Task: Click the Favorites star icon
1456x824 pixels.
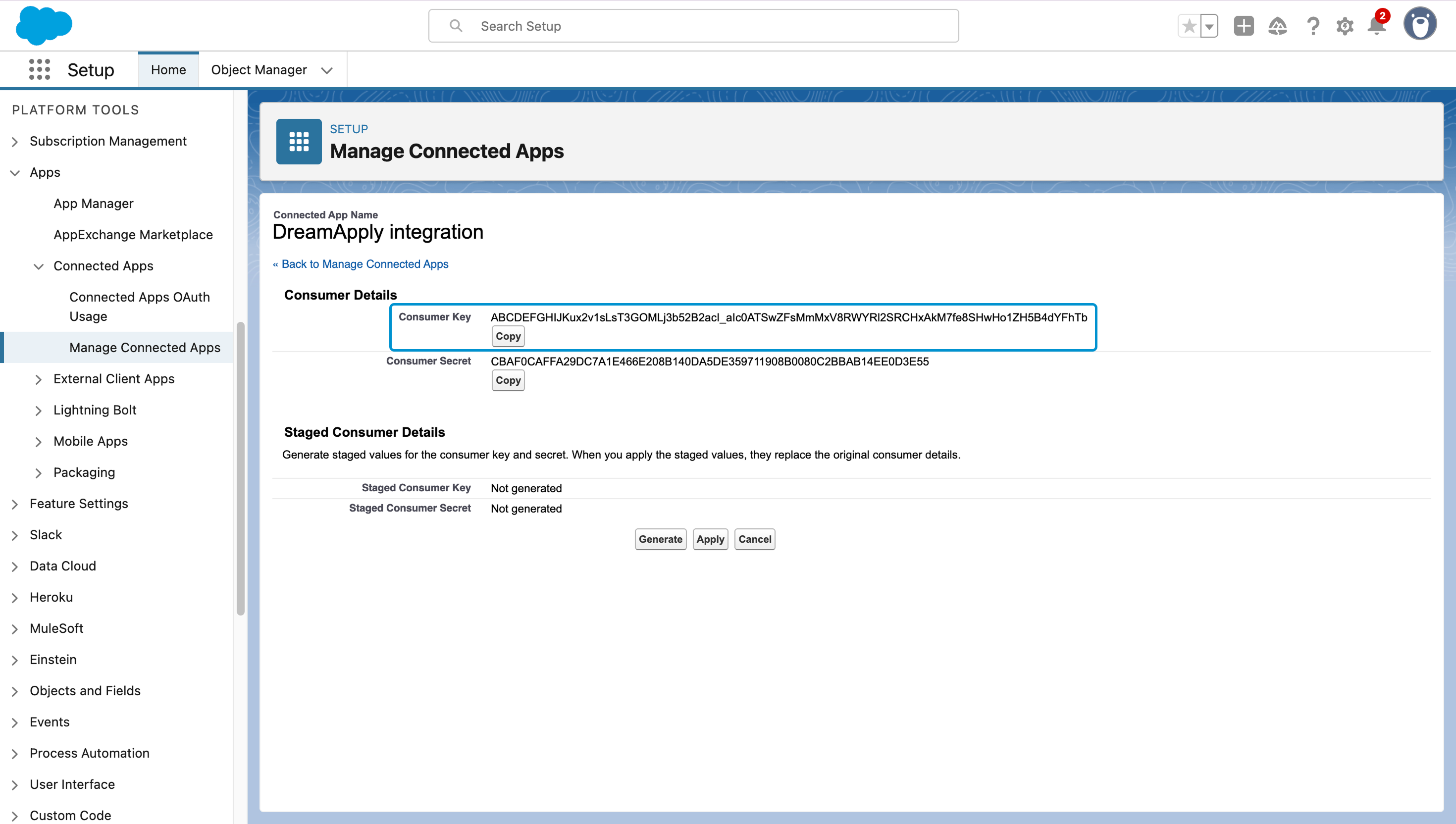Action: pyautogui.click(x=1189, y=26)
